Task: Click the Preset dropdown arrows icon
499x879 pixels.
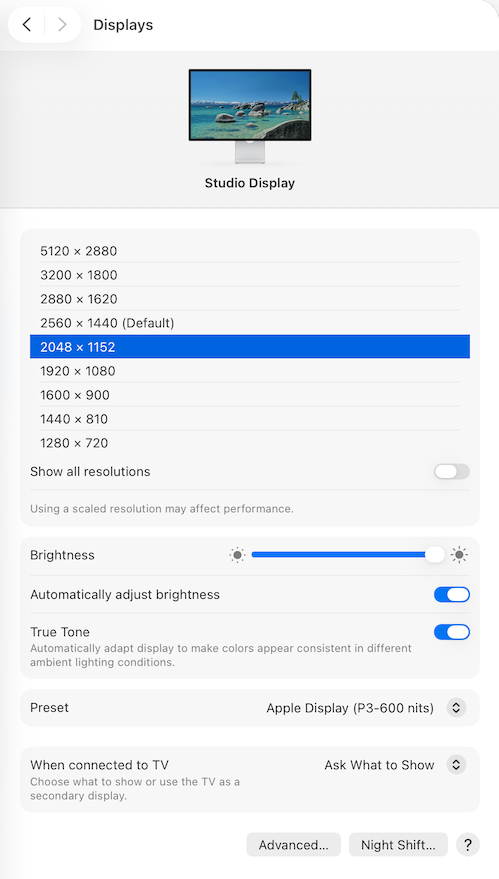Action: [456, 708]
